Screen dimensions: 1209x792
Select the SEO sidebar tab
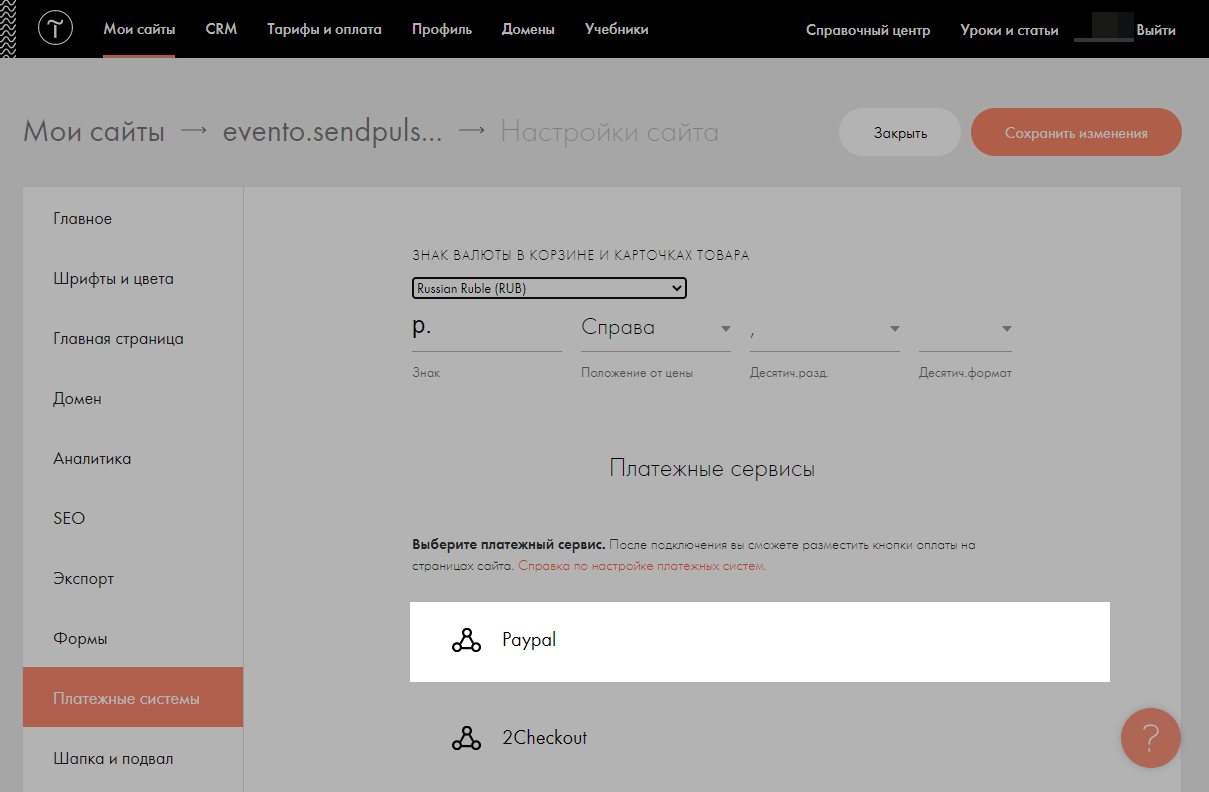click(x=133, y=518)
